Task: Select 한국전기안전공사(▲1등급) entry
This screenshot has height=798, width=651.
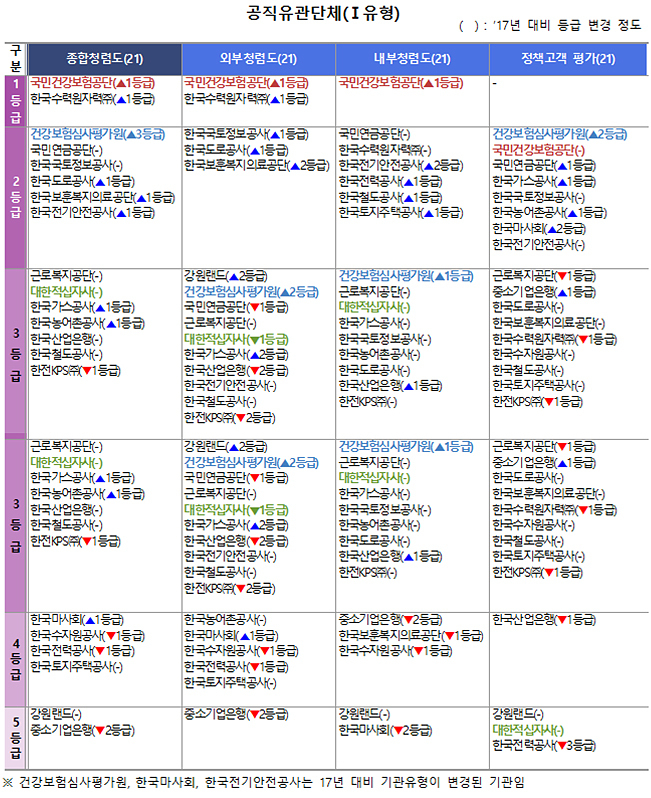Action: coord(93,213)
